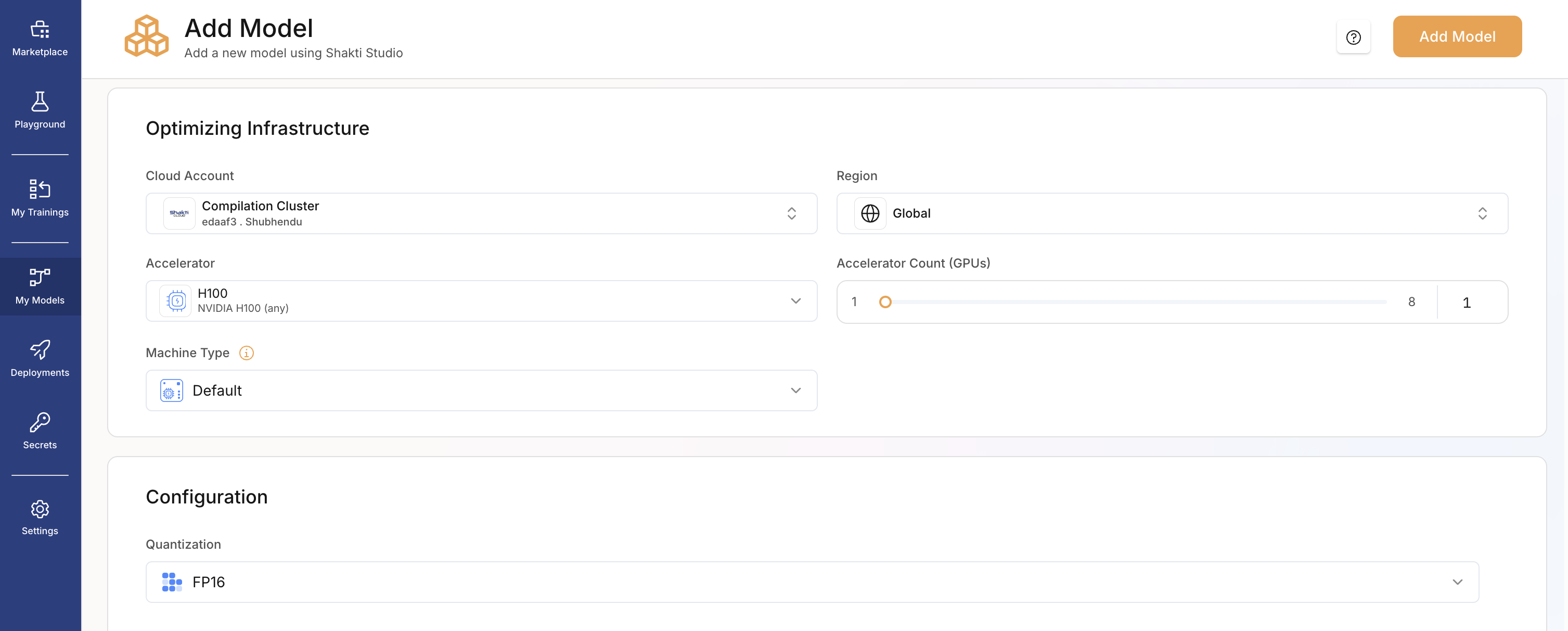Click the Add Model cubes logo

(x=147, y=36)
